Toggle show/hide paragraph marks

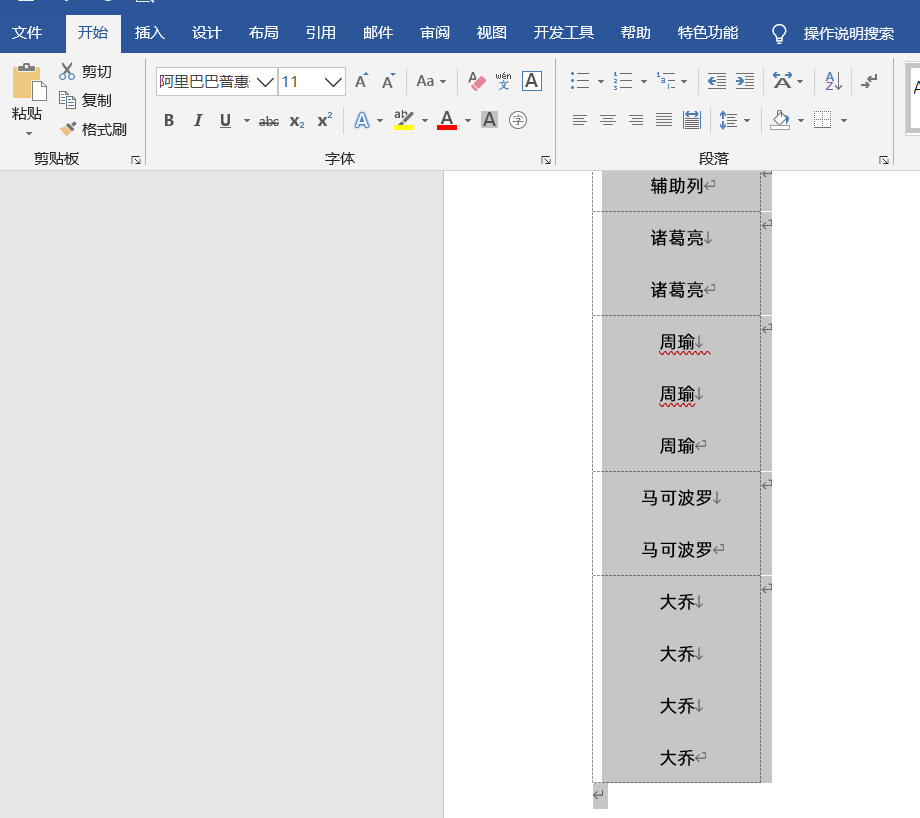tap(869, 81)
